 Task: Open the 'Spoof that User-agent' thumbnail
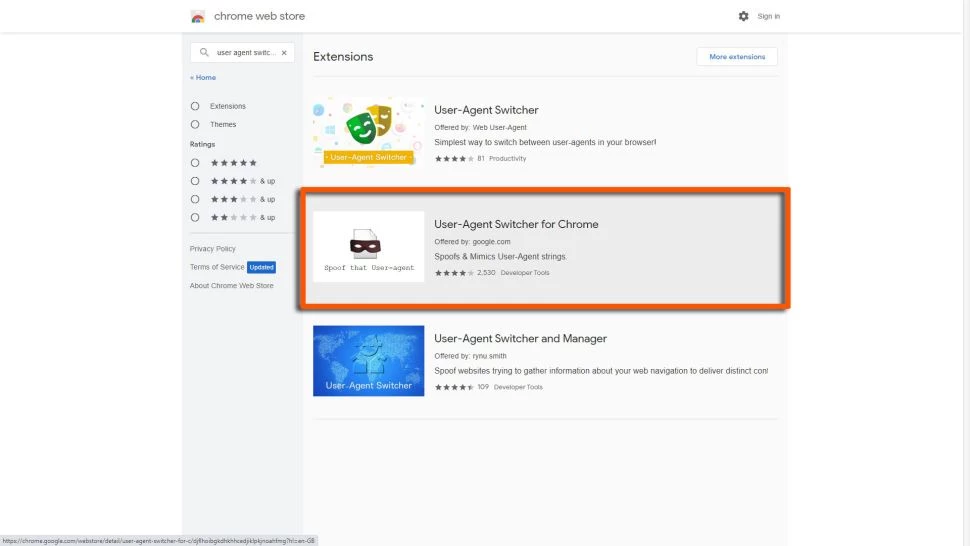click(x=368, y=246)
